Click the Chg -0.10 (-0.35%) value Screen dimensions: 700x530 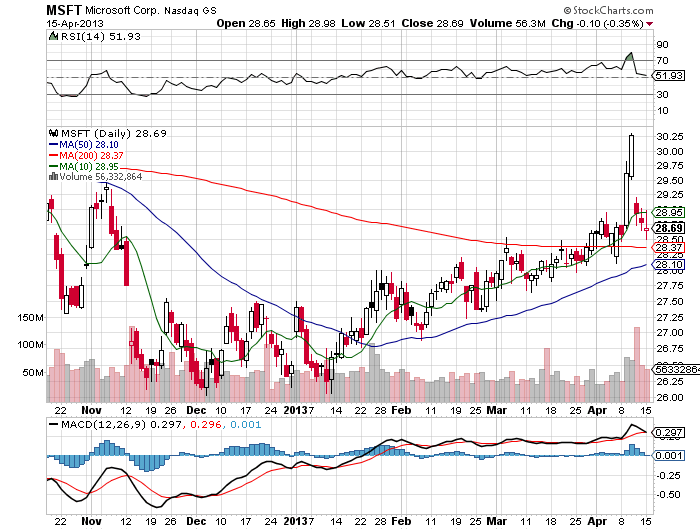click(x=597, y=23)
